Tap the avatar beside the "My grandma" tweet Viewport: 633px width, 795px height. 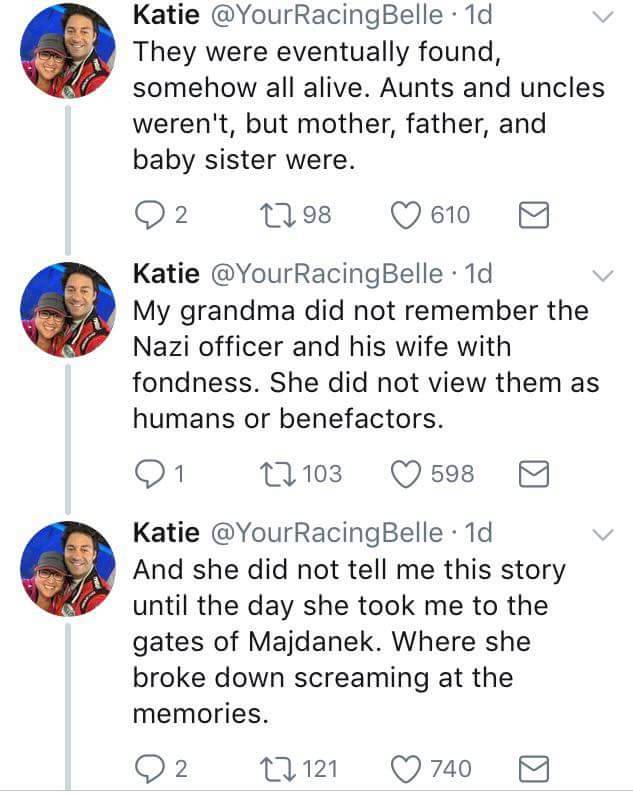[x=67, y=310]
